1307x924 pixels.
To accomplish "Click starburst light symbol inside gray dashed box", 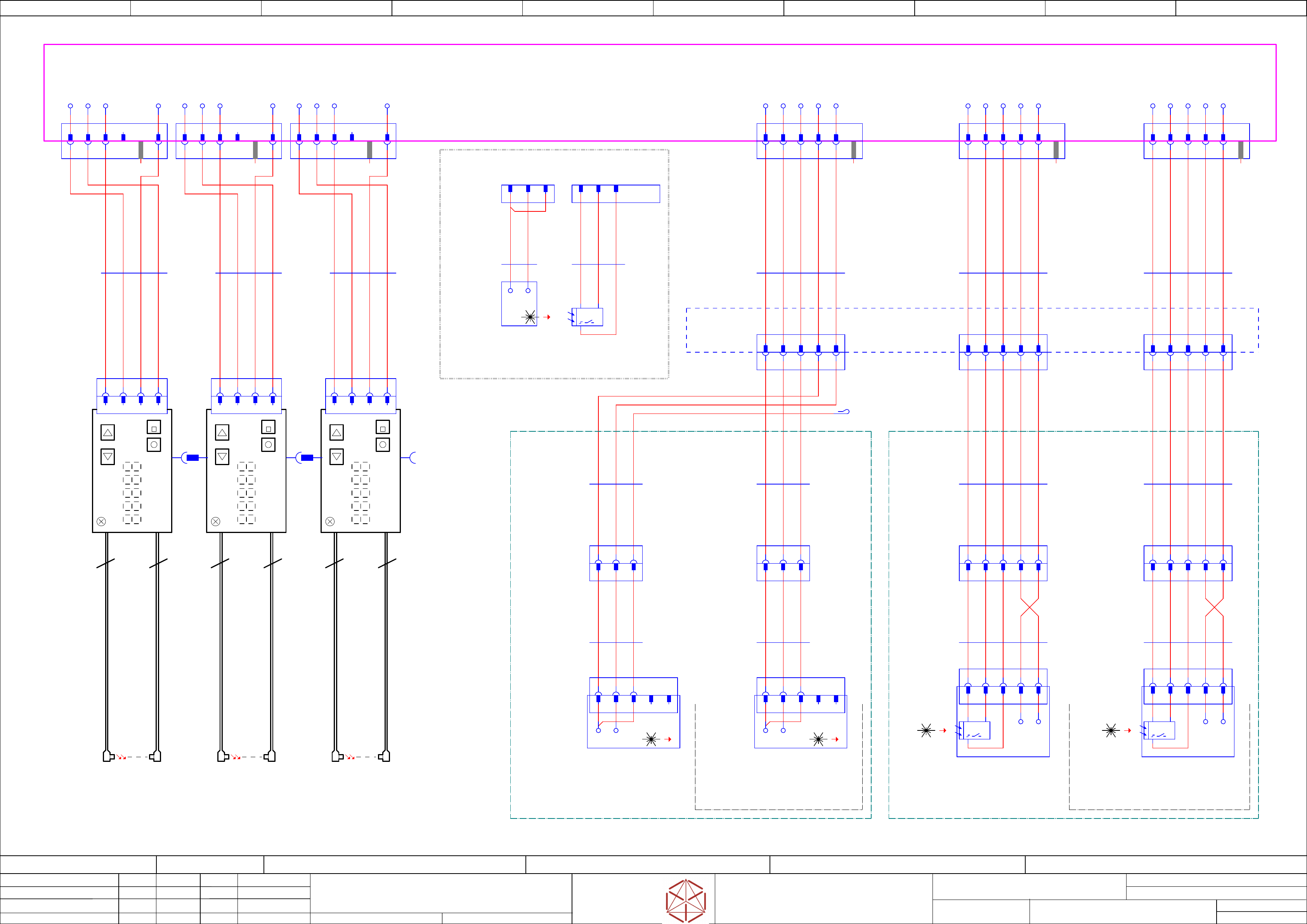I will [x=530, y=317].
